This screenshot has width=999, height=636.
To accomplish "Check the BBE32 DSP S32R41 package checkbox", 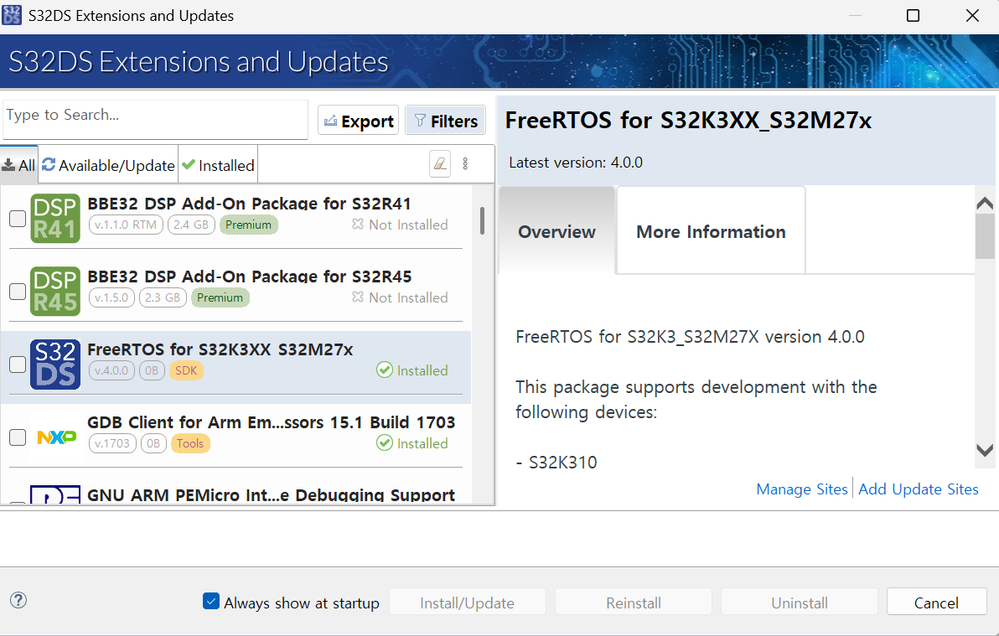I will (x=17, y=219).
